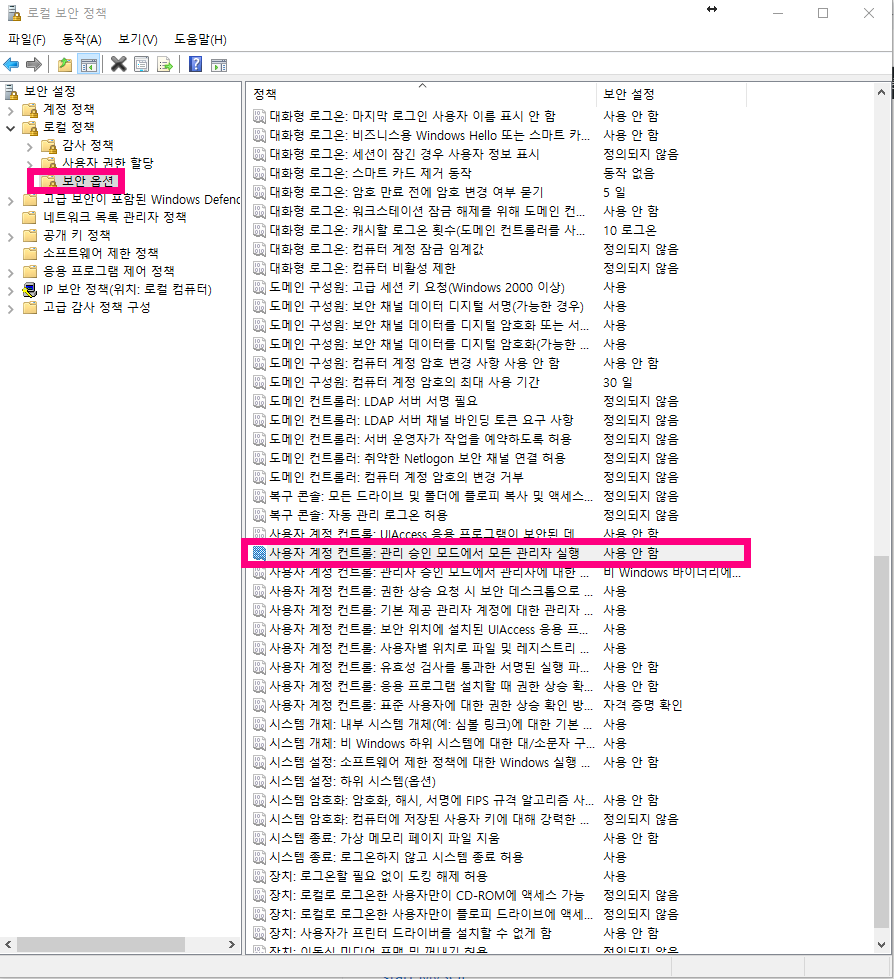Expand the 공개 키 정책 node
This screenshot has width=894, height=979.
[x=11, y=237]
